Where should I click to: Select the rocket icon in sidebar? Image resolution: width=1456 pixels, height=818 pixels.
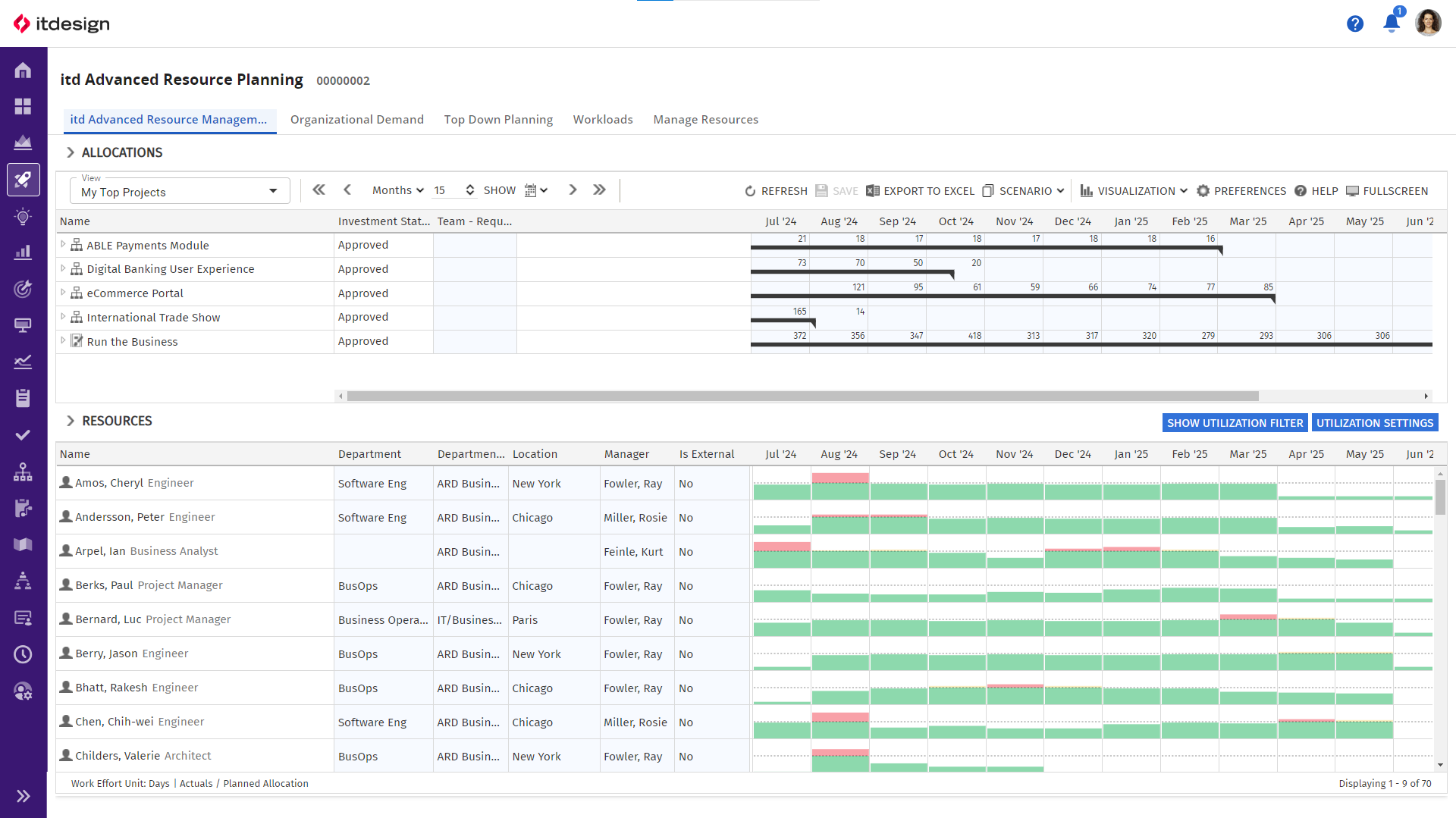click(x=23, y=180)
